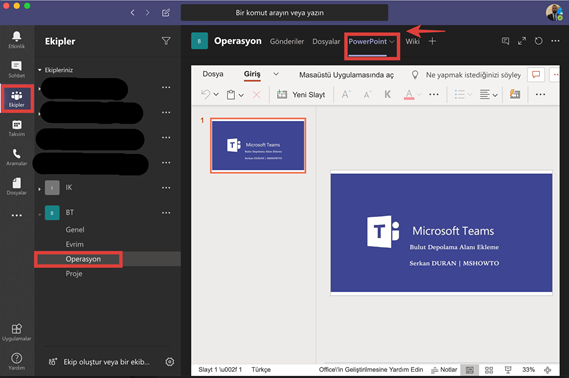
Task: Open the Takvim calendar
Action: tap(17, 128)
